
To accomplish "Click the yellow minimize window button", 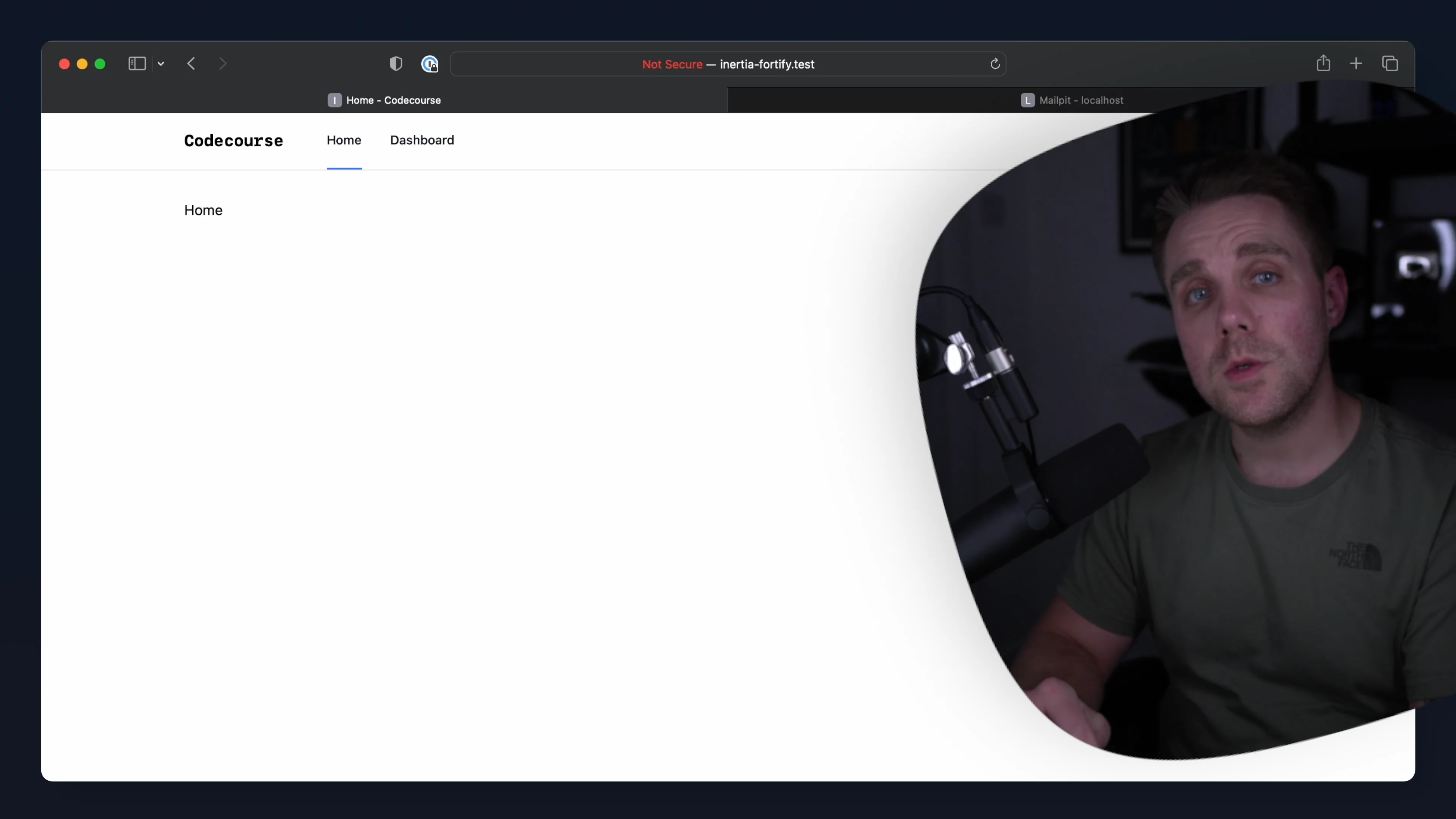I will (82, 64).
